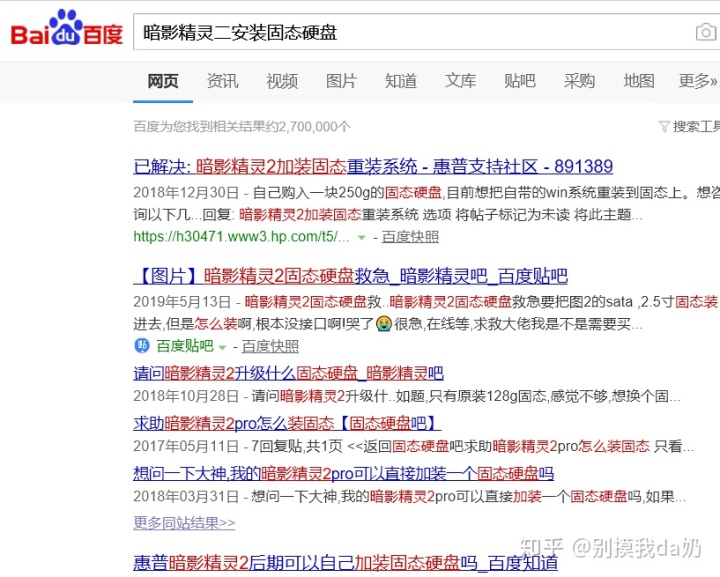The height and width of the screenshot is (577, 720).
Task: Select the 网页 tab
Action: pos(163,81)
